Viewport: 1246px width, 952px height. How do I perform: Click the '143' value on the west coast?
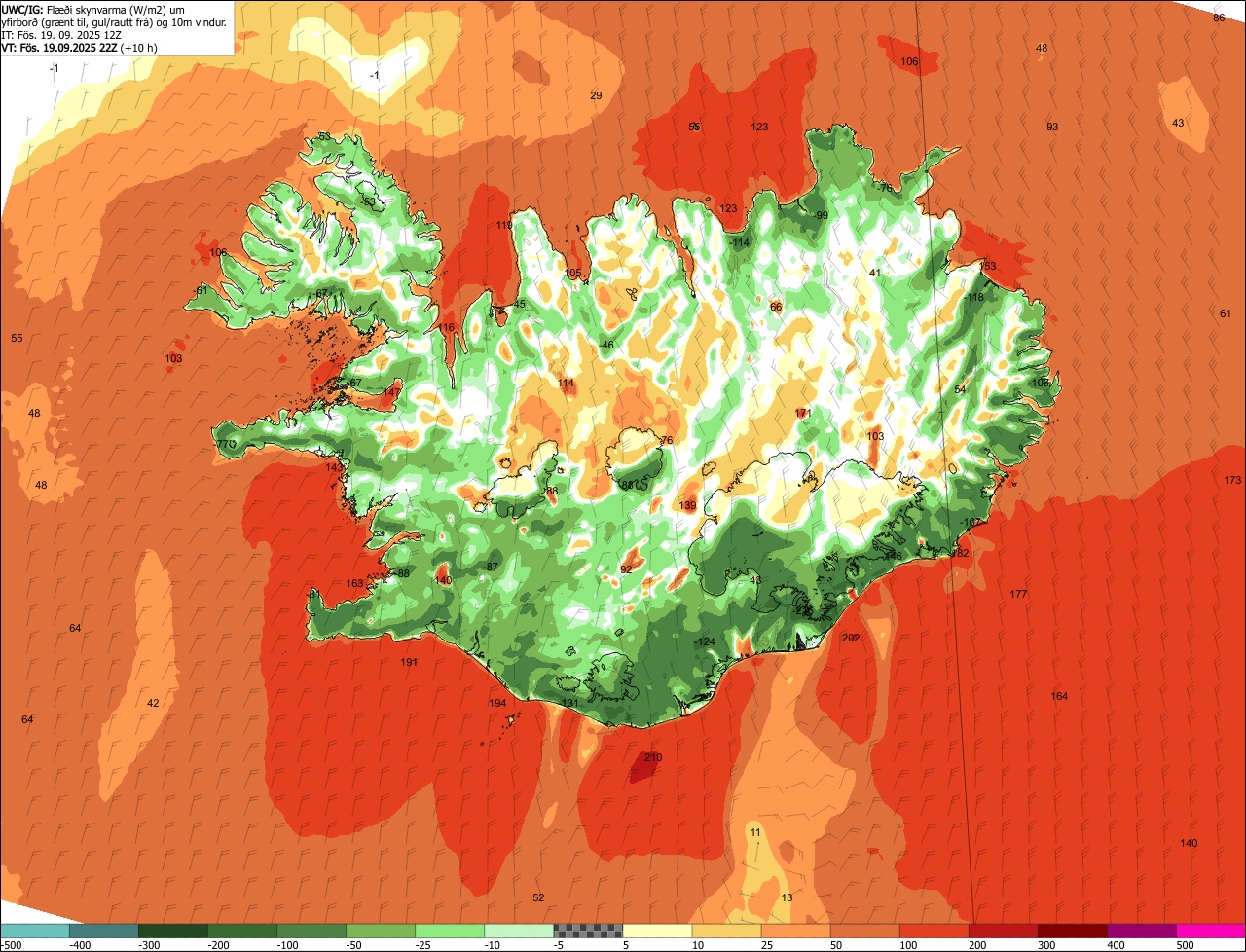(334, 467)
